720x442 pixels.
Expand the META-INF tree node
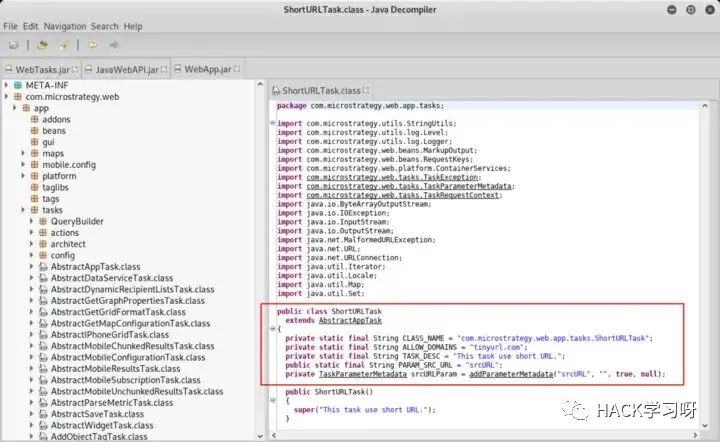pos(6,85)
